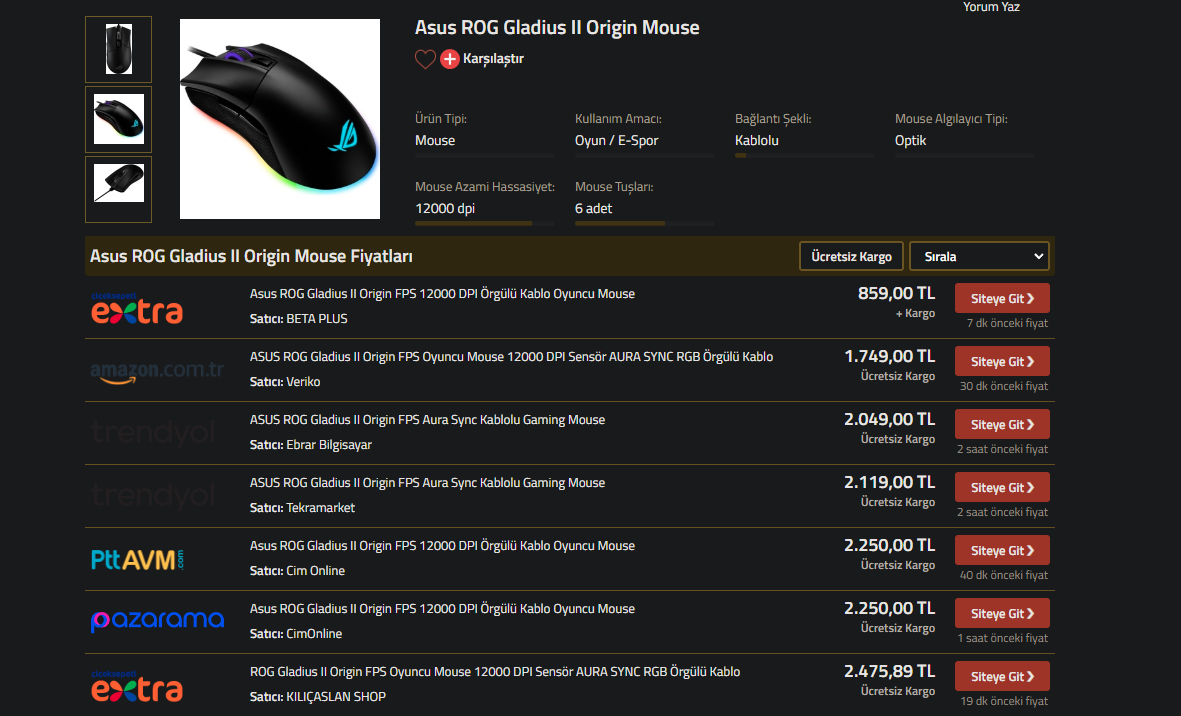The image size is (1181, 716).
Task: Click the 1.749,00 TL price
Action: [x=890, y=356]
